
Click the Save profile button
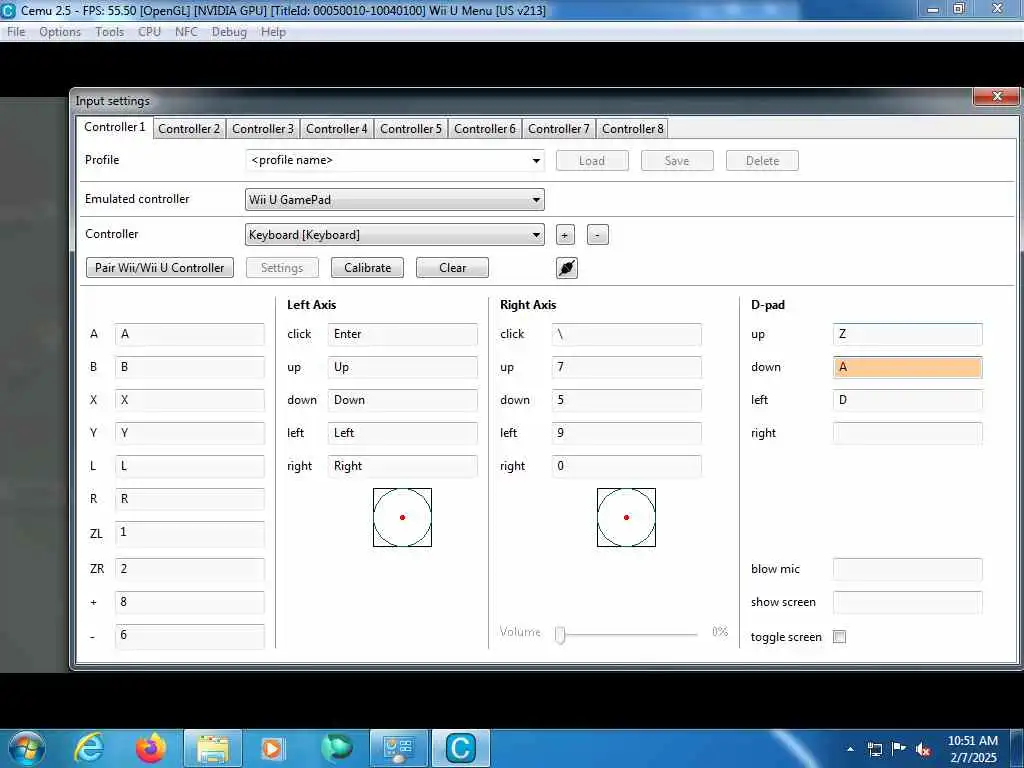(677, 161)
